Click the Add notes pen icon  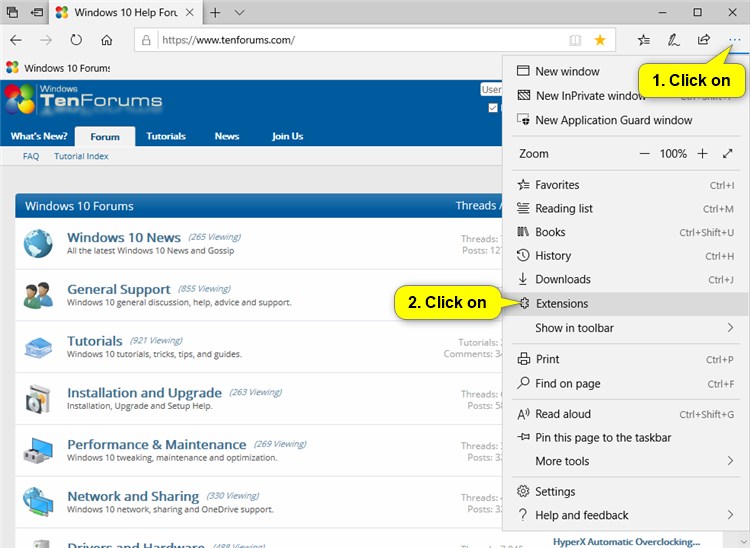point(673,40)
